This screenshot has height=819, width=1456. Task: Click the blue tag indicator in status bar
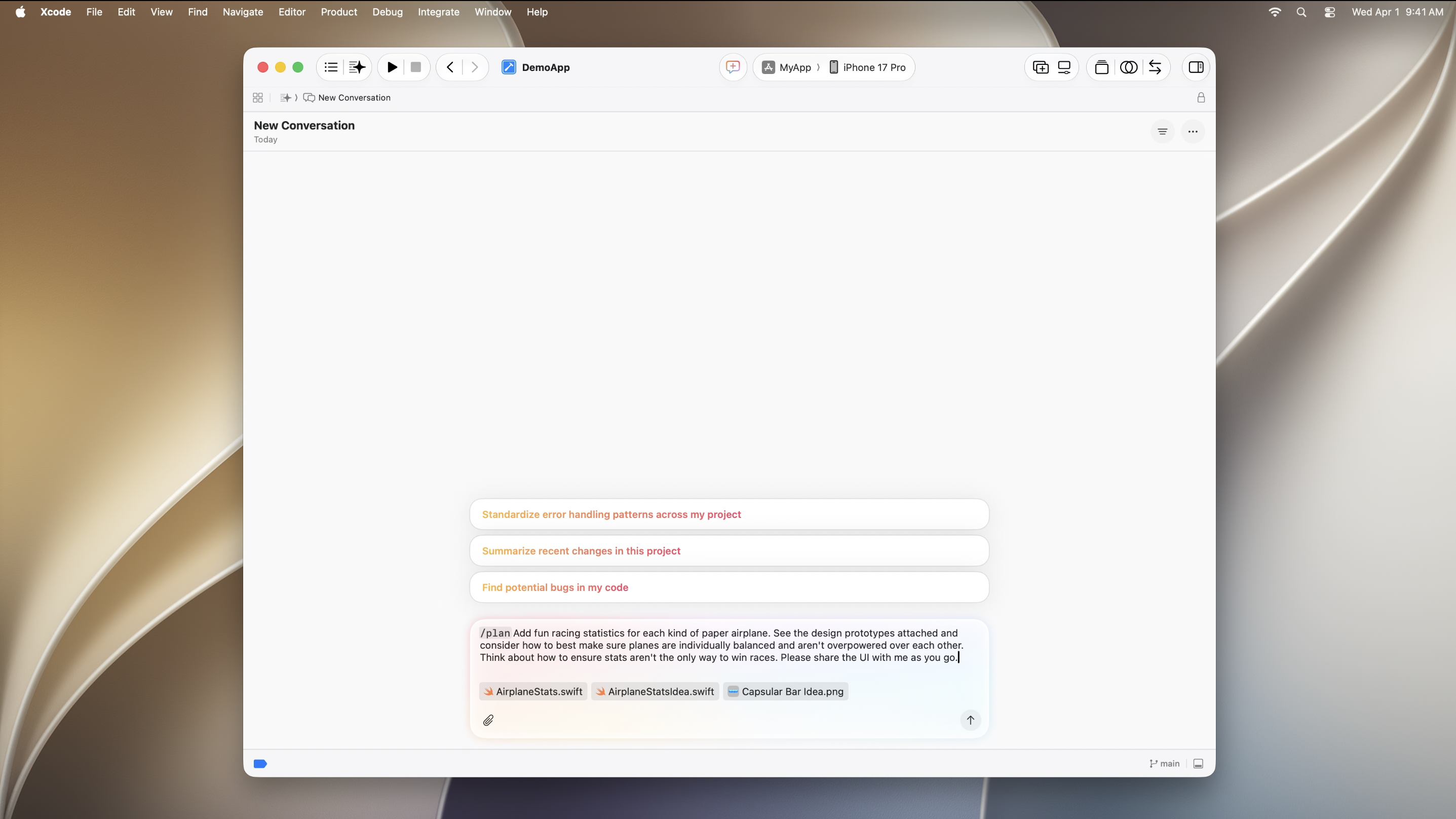[260, 764]
